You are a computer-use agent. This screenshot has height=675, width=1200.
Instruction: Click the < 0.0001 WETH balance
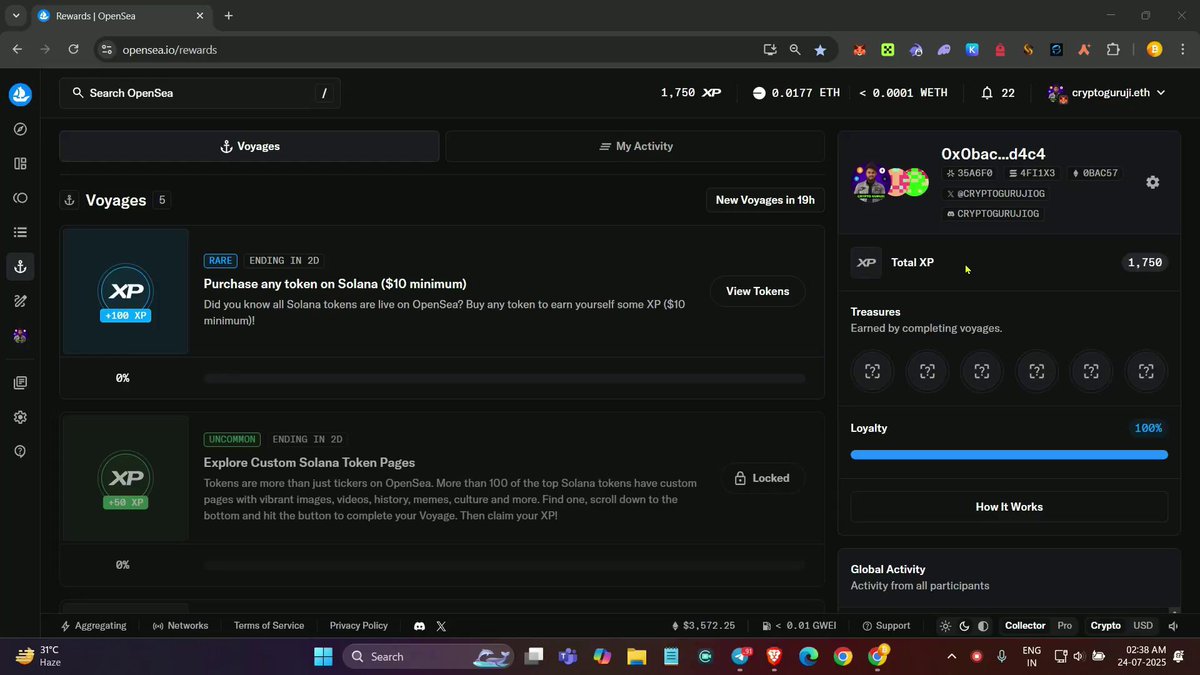click(903, 93)
